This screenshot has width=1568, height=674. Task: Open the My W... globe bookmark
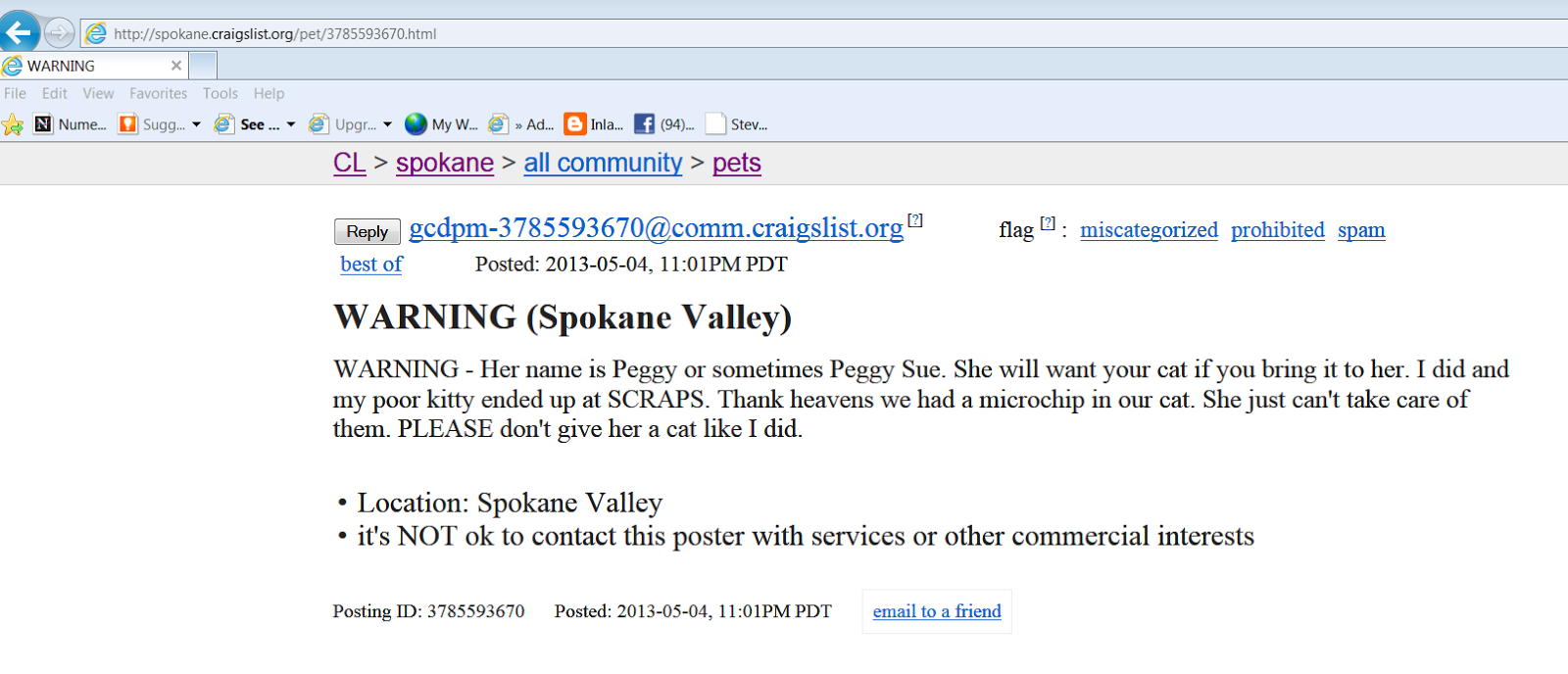click(x=442, y=124)
